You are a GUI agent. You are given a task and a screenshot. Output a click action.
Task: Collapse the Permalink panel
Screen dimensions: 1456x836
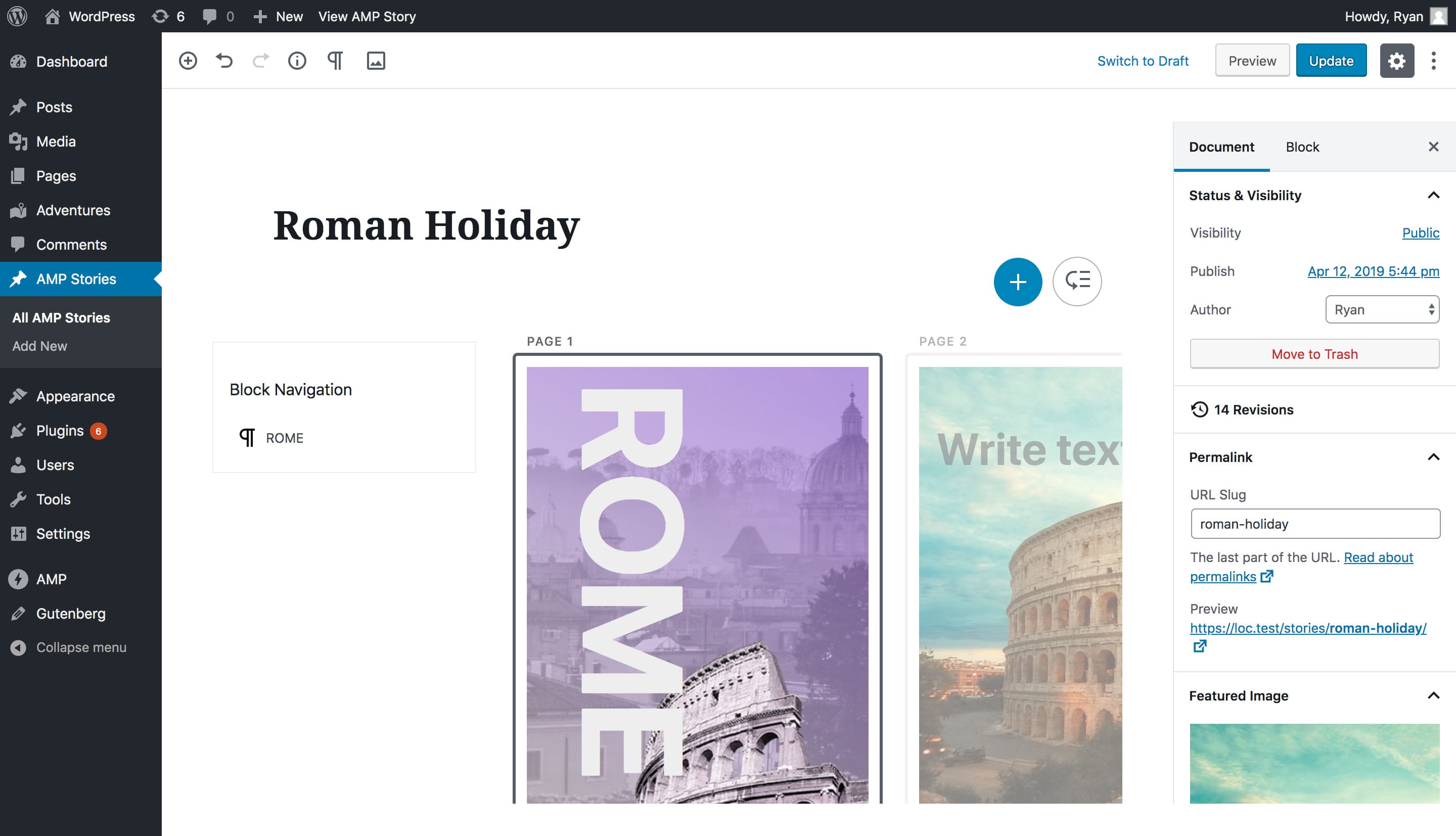(x=1433, y=457)
